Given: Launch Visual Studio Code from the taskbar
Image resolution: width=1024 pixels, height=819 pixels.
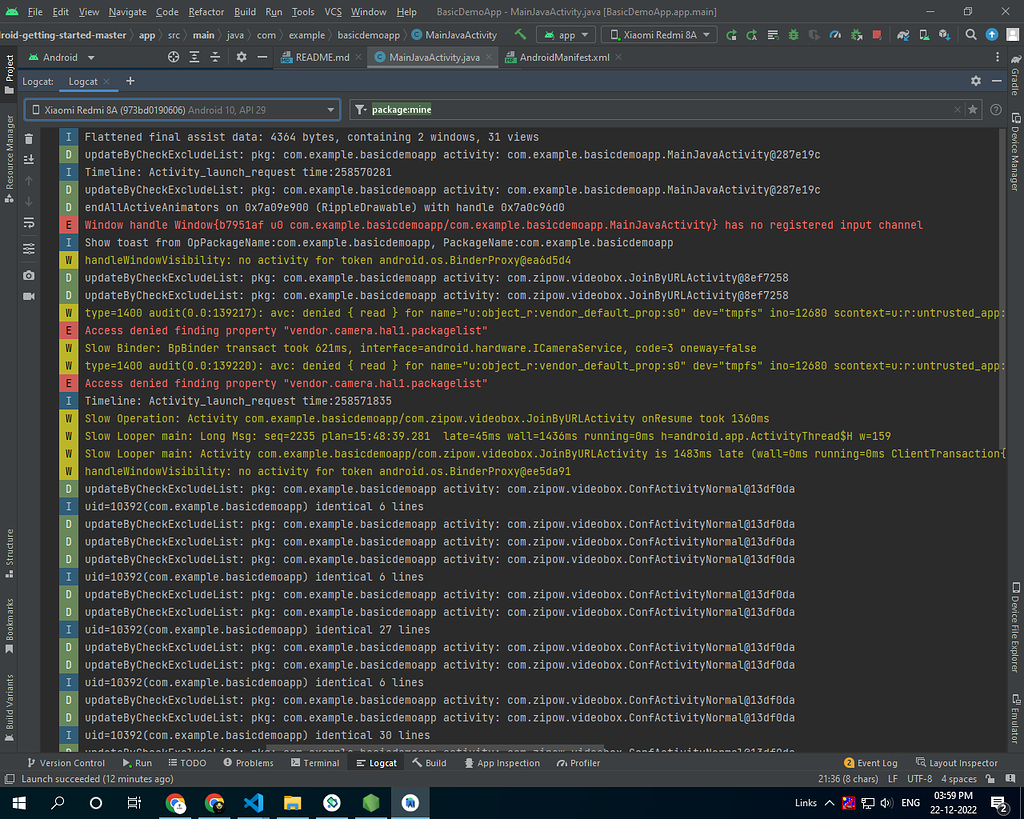Looking at the screenshot, I should [x=252, y=802].
